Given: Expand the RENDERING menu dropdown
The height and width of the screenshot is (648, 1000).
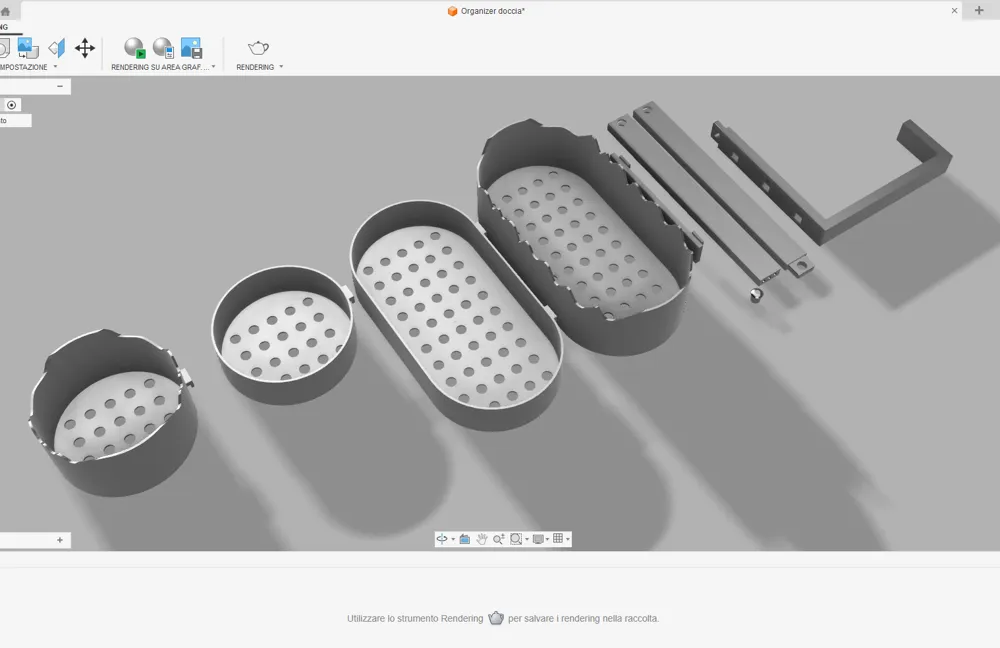Looking at the screenshot, I should (x=281, y=67).
